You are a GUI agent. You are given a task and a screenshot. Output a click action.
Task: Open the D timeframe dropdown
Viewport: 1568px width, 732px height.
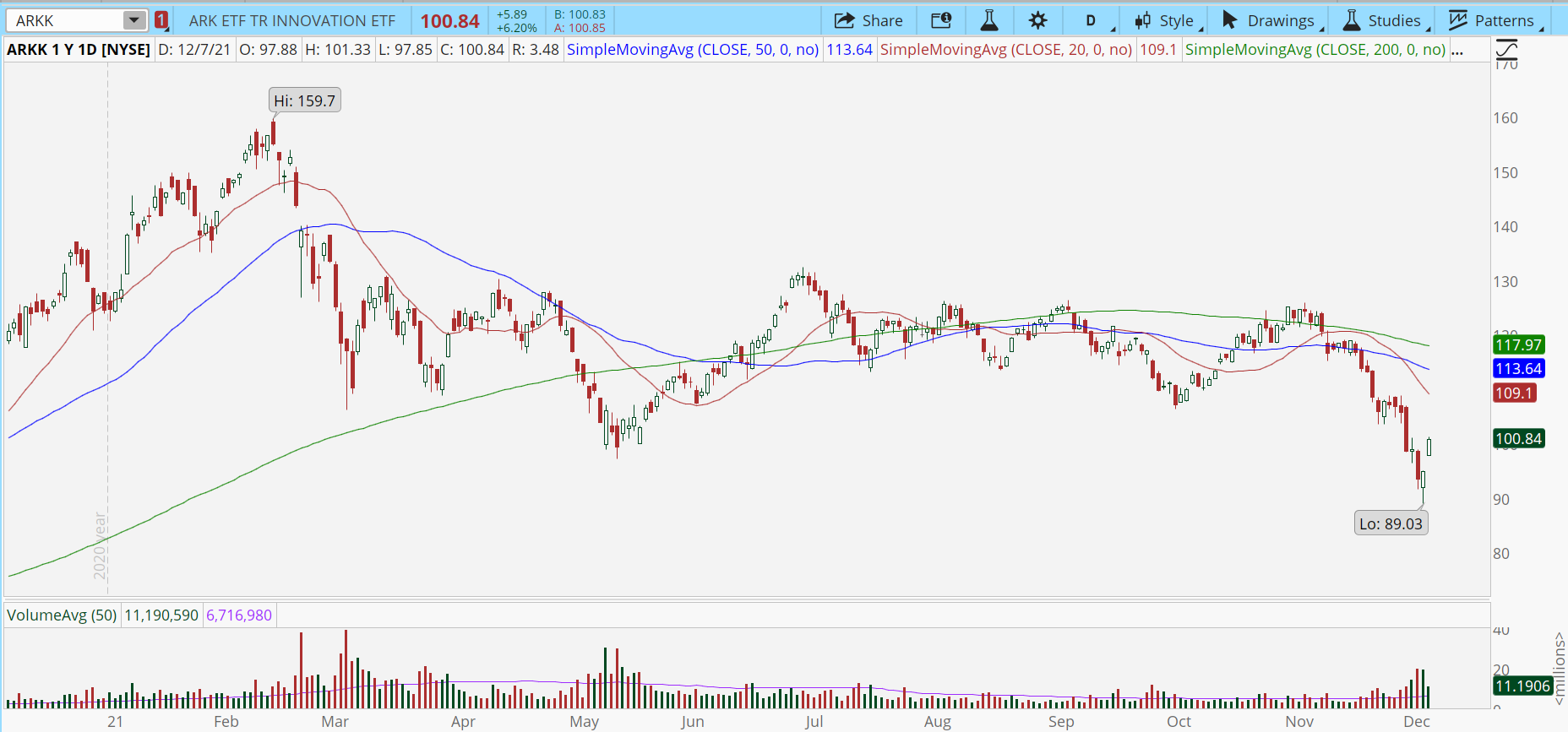coord(1092,20)
